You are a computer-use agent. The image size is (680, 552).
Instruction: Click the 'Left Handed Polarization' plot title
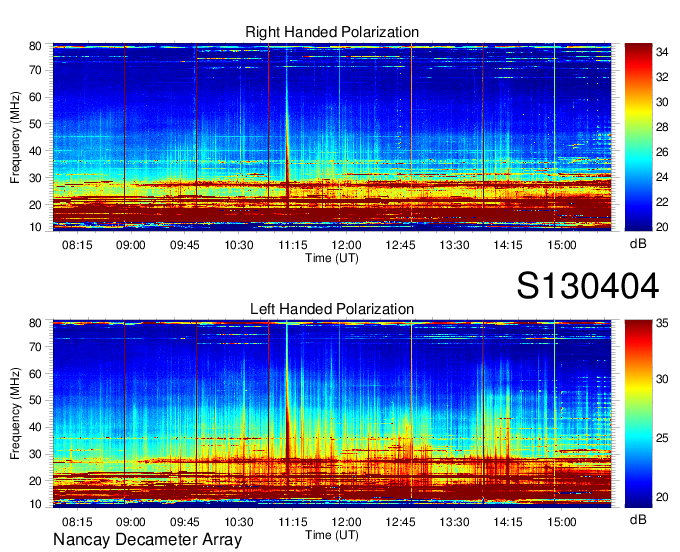332,309
